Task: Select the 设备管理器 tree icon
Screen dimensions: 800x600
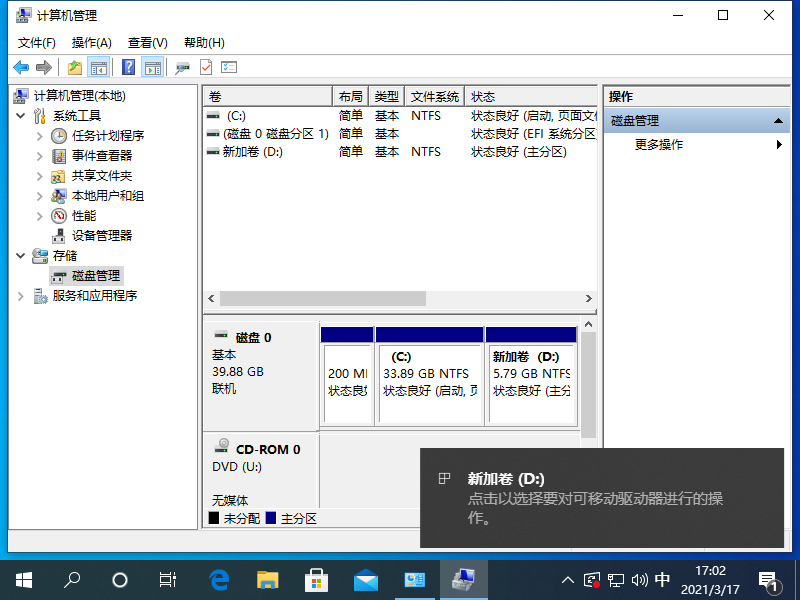Action: [57, 235]
